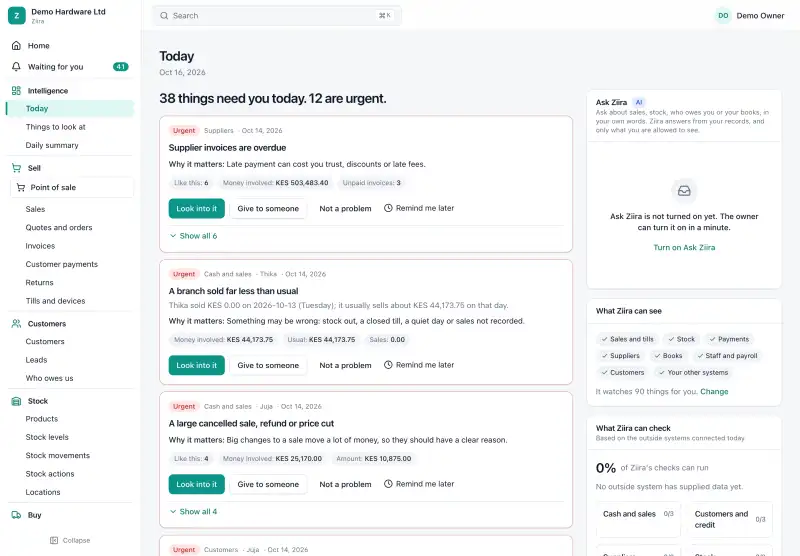Expand Show all 6 on supplier invoices card
Screen dimensions: 800x556
click(193, 236)
